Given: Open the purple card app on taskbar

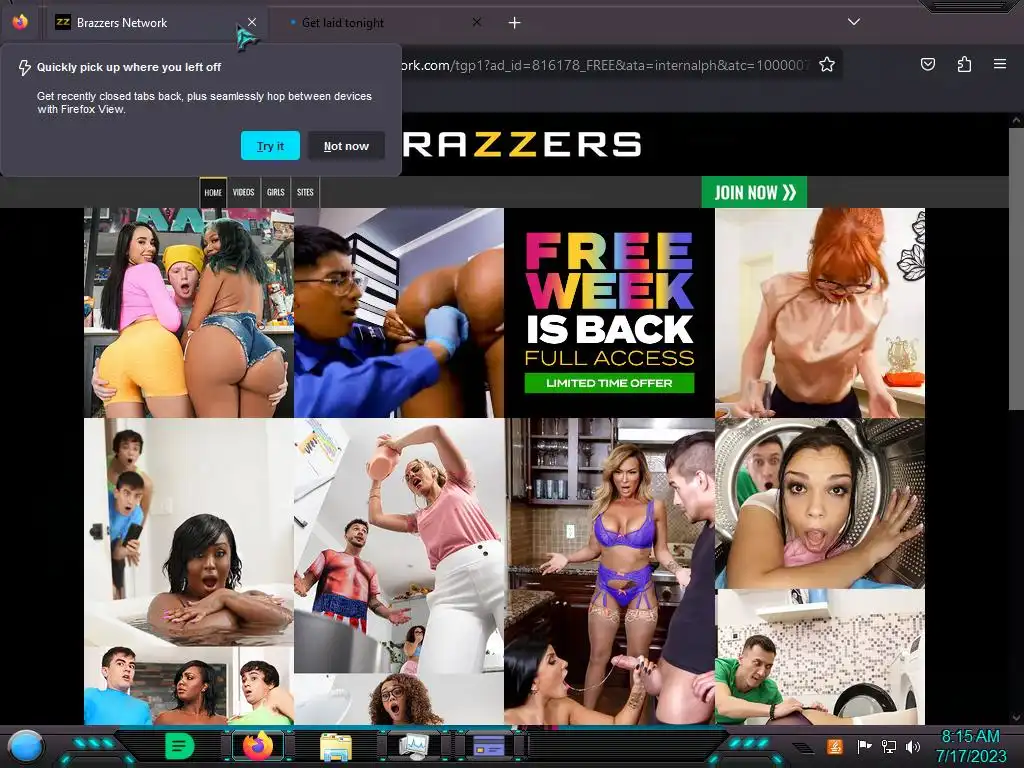Looking at the screenshot, I should 489,746.
